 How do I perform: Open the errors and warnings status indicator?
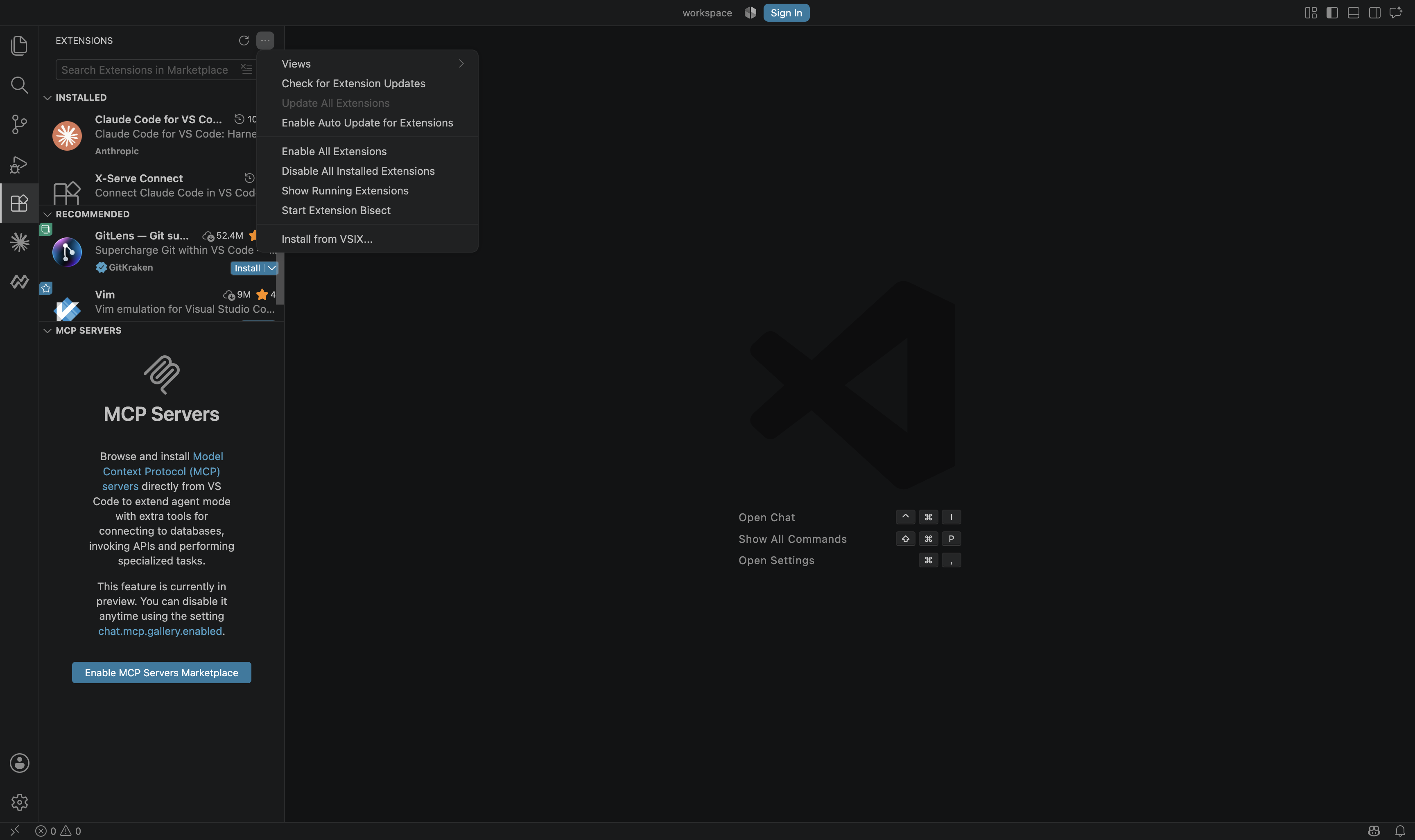pyautogui.click(x=58, y=831)
